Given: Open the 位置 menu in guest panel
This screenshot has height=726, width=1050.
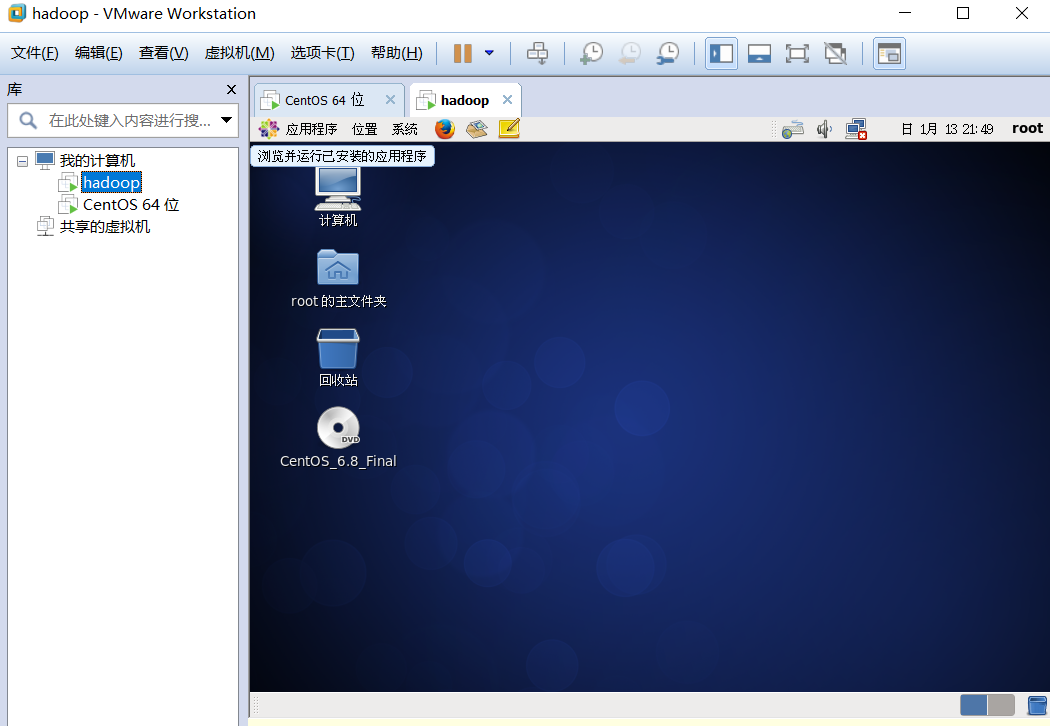Looking at the screenshot, I should (x=364, y=129).
